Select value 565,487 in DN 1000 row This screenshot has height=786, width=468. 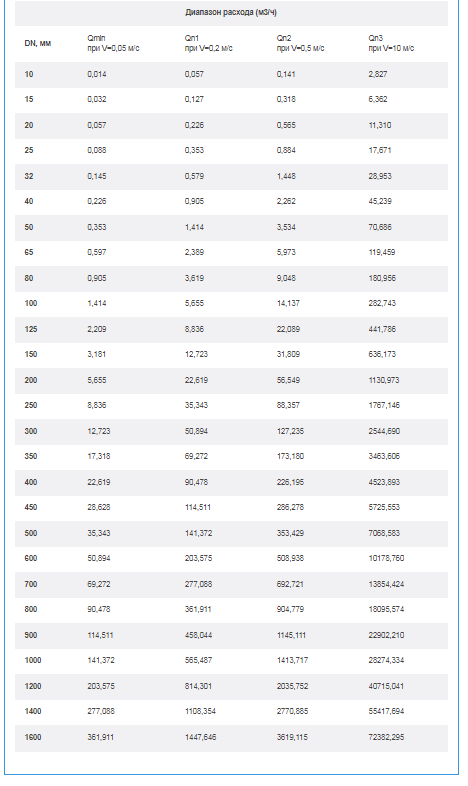coord(198,661)
